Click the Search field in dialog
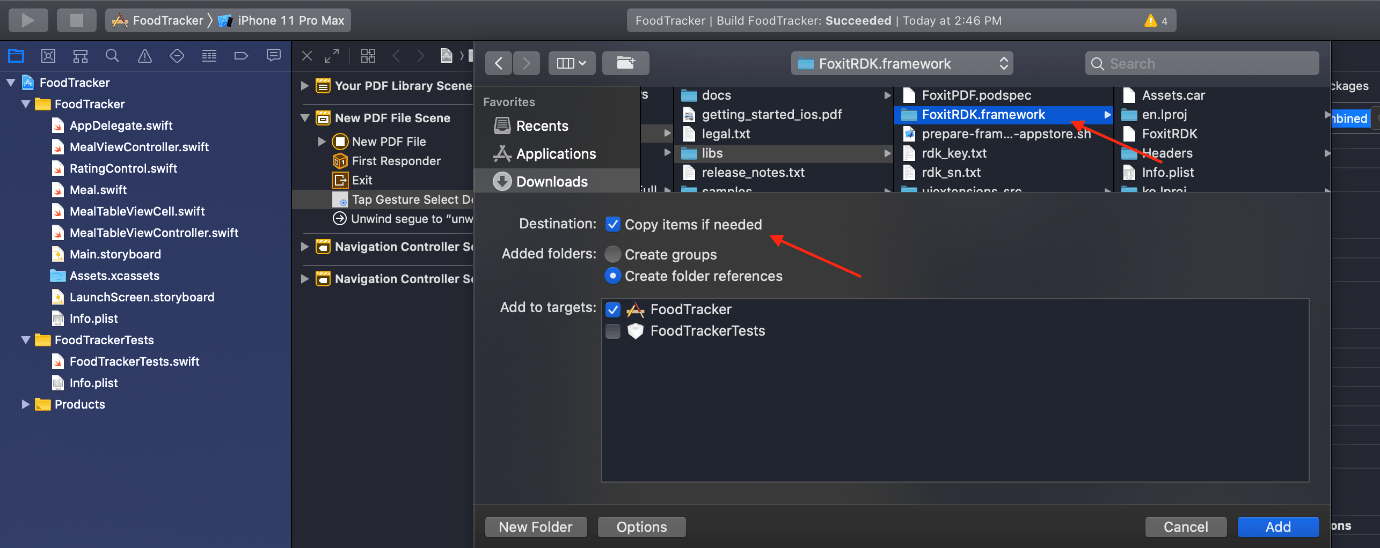 point(1202,63)
